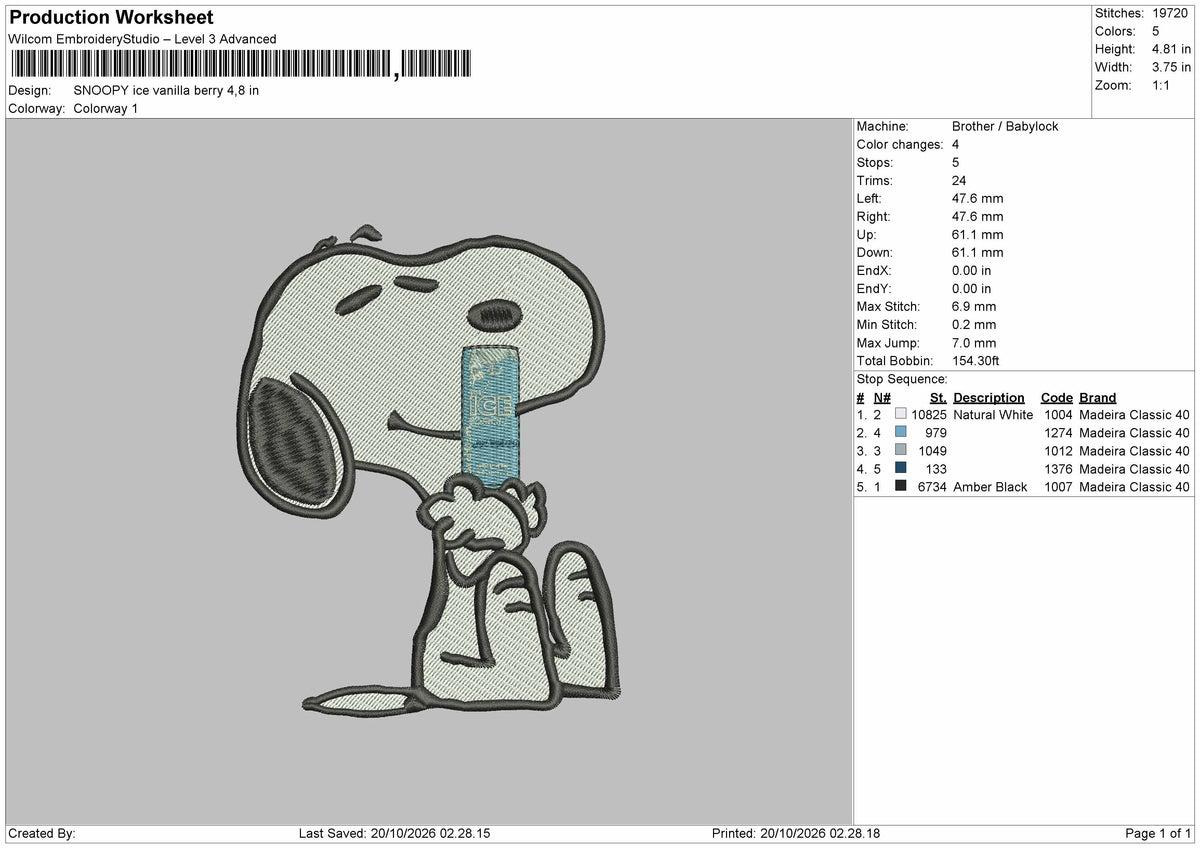Click the Up value 61.1 mm
Viewport: 1200px width, 848px height.
point(977,234)
